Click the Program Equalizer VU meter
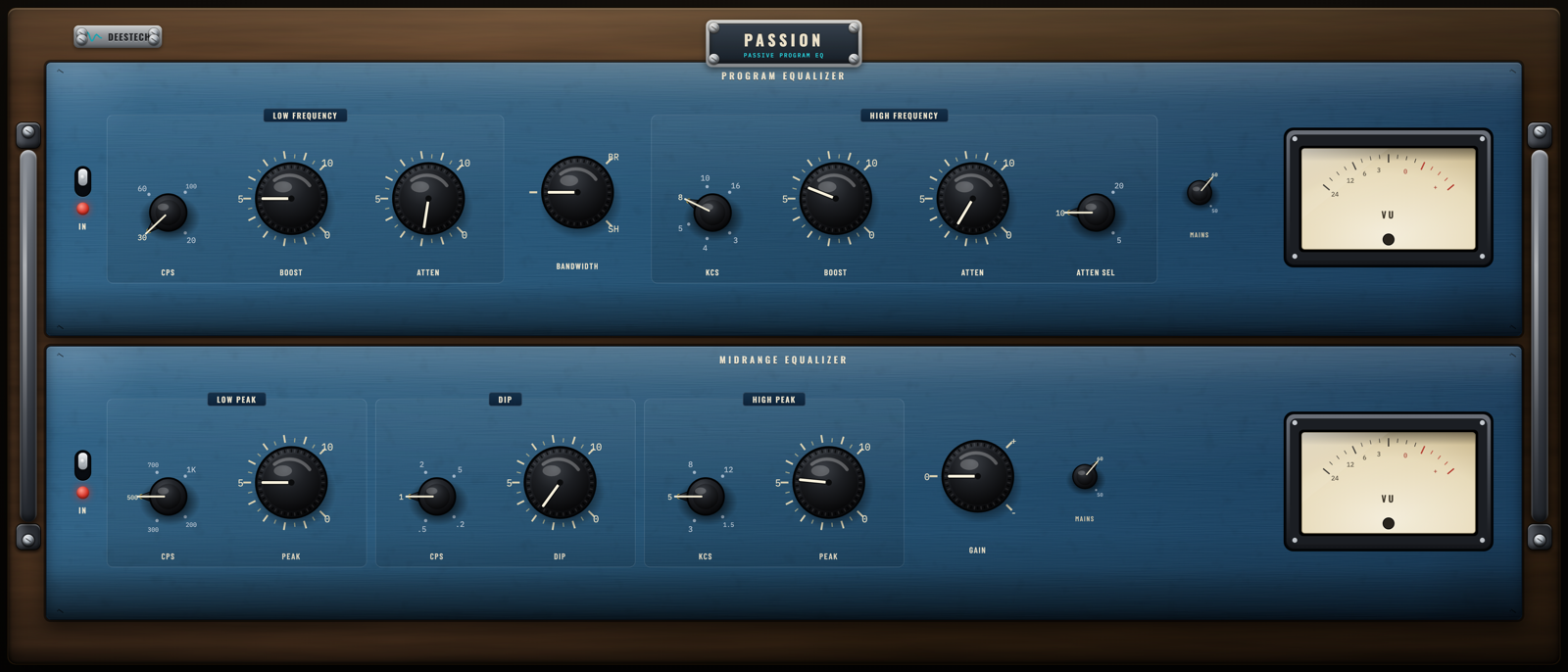The height and width of the screenshot is (672, 1568). coord(1389,198)
